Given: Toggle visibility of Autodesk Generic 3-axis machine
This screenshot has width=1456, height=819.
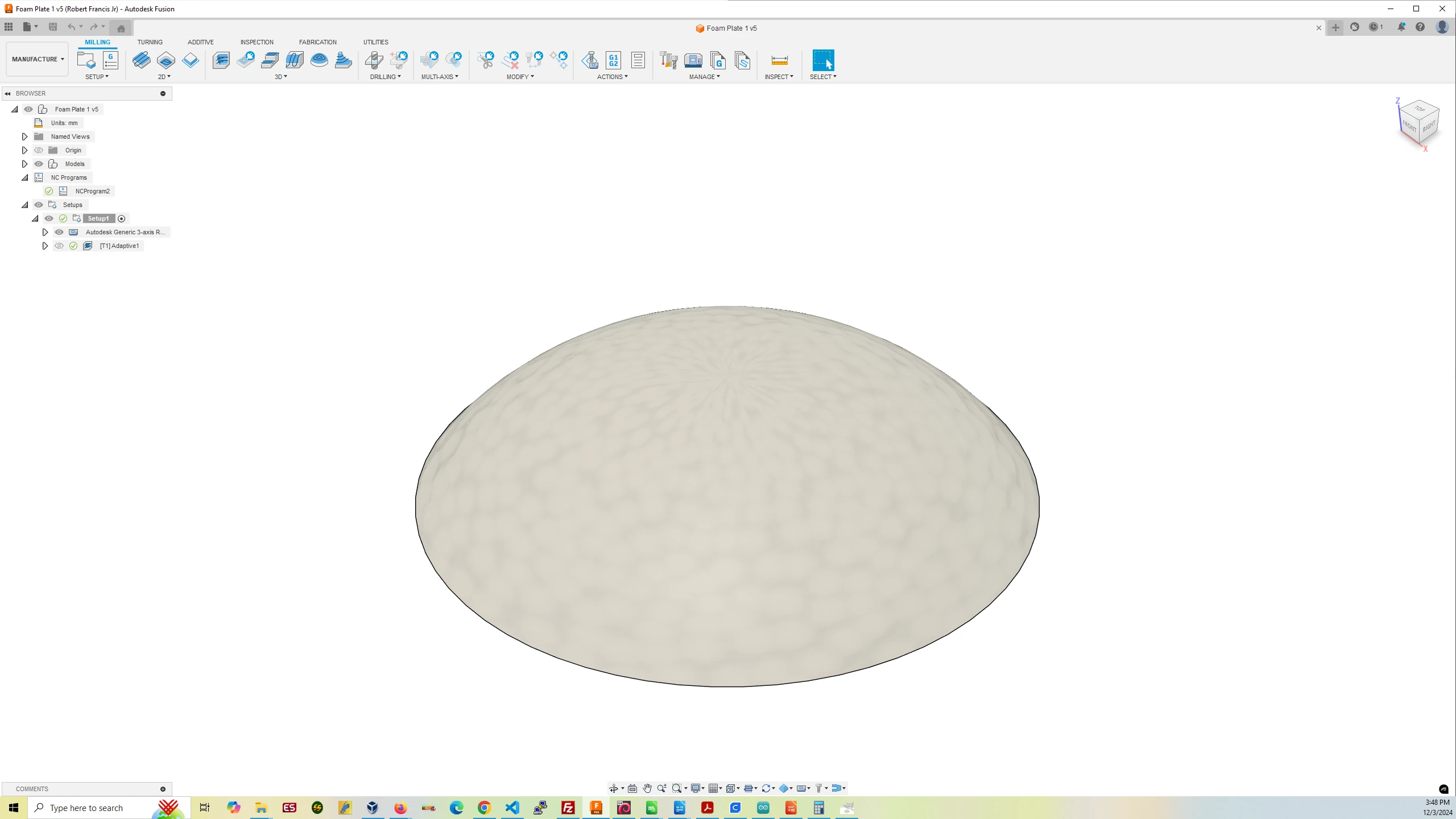Looking at the screenshot, I should (x=59, y=232).
